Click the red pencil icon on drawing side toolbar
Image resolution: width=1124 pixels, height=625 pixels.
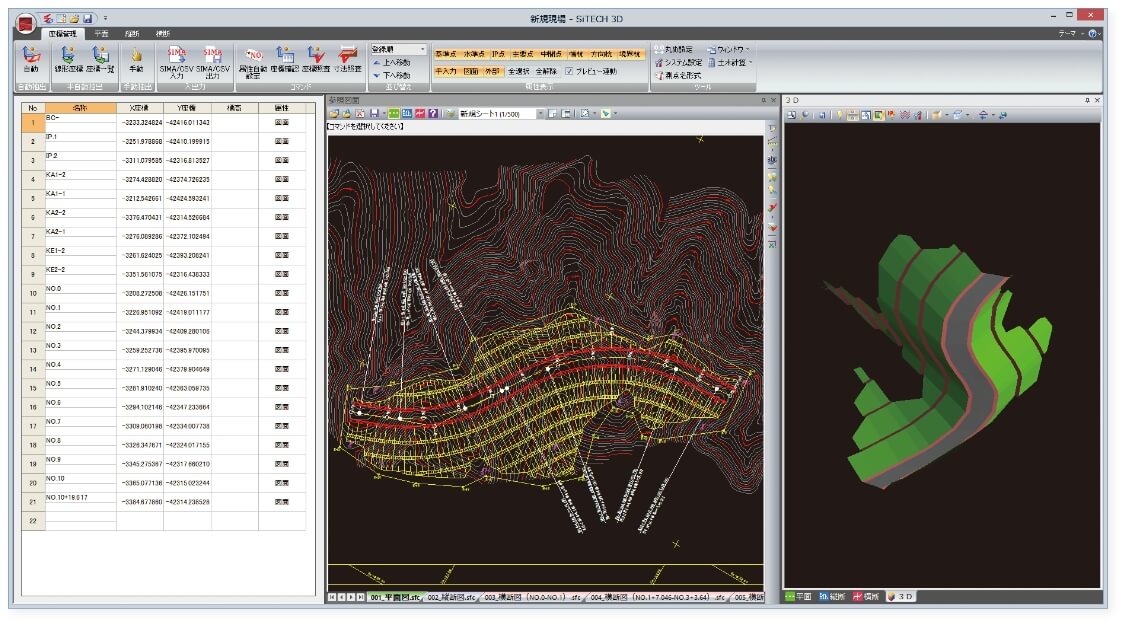coord(772,208)
